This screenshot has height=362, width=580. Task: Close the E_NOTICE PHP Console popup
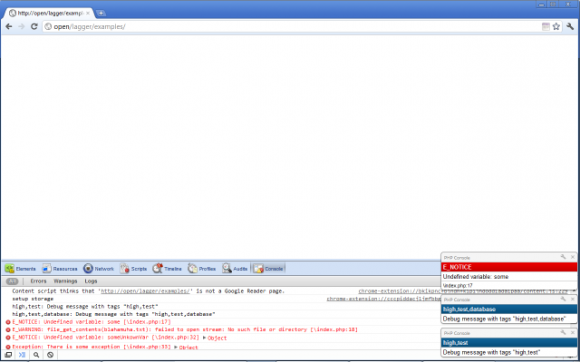coord(573,257)
